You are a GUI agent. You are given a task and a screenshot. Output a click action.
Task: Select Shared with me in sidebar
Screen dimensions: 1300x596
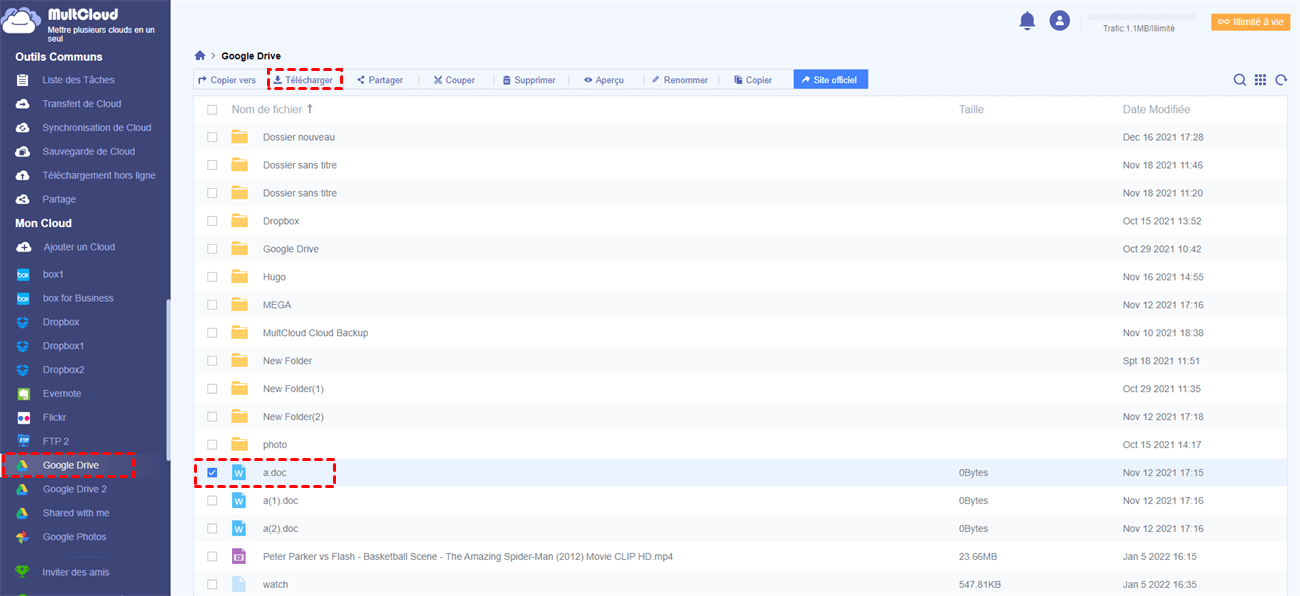76,513
